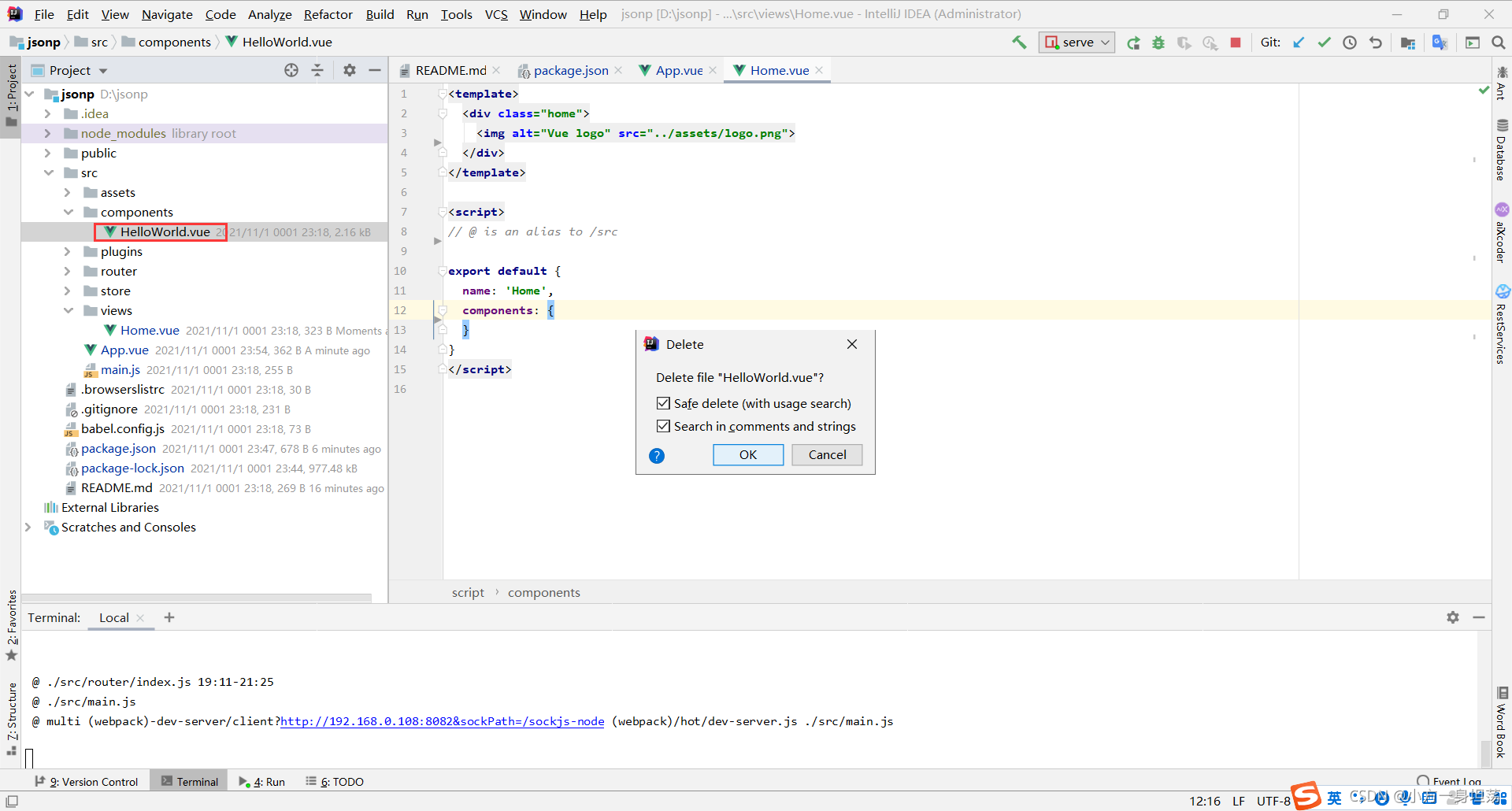Open the Terminal settings gear icon
The image size is (1512, 811).
point(1453,617)
